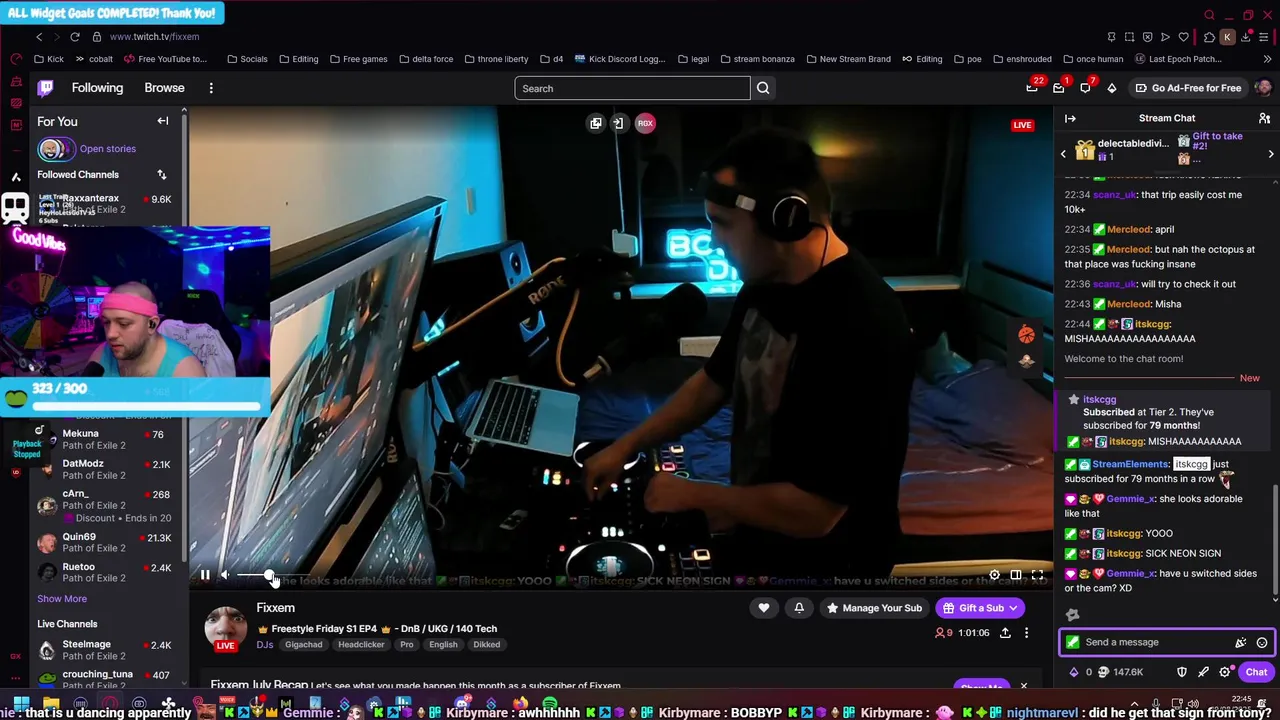Open the chat community users list
Viewport: 1280px width, 720px height.
(1264, 118)
